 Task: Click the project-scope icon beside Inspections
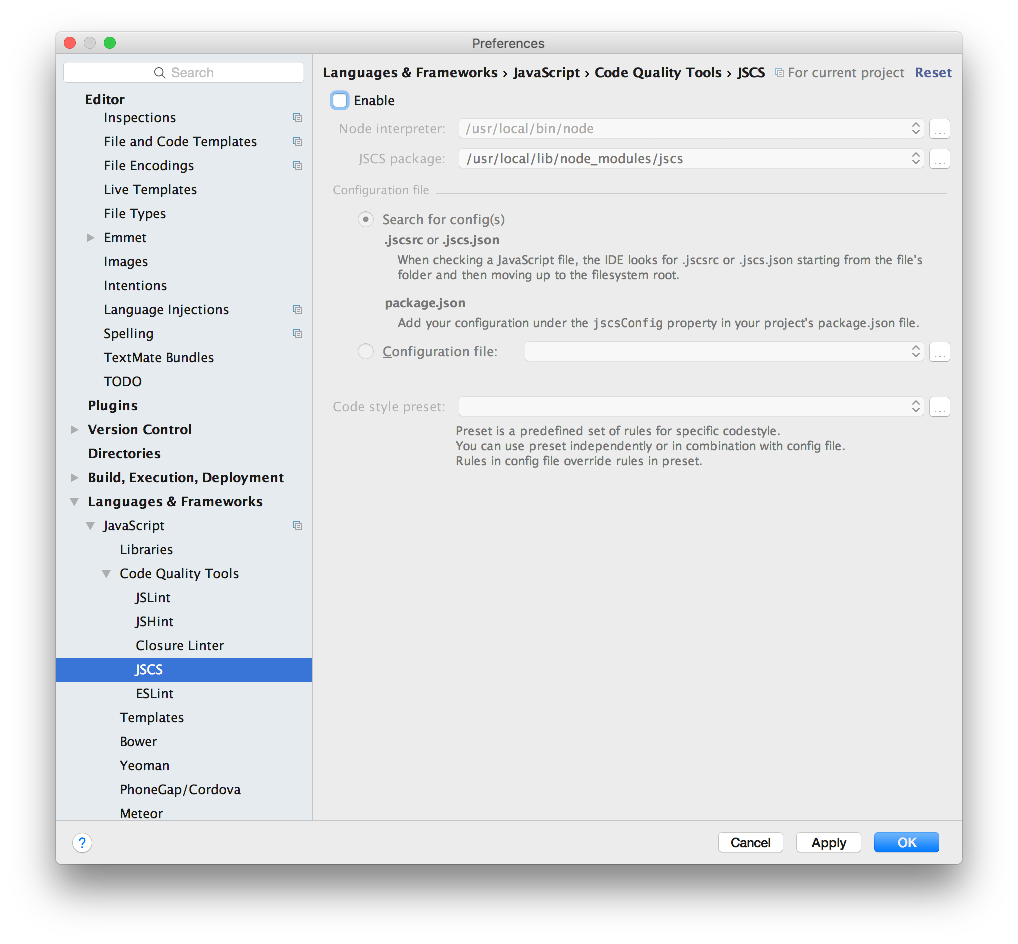point(297,118)
